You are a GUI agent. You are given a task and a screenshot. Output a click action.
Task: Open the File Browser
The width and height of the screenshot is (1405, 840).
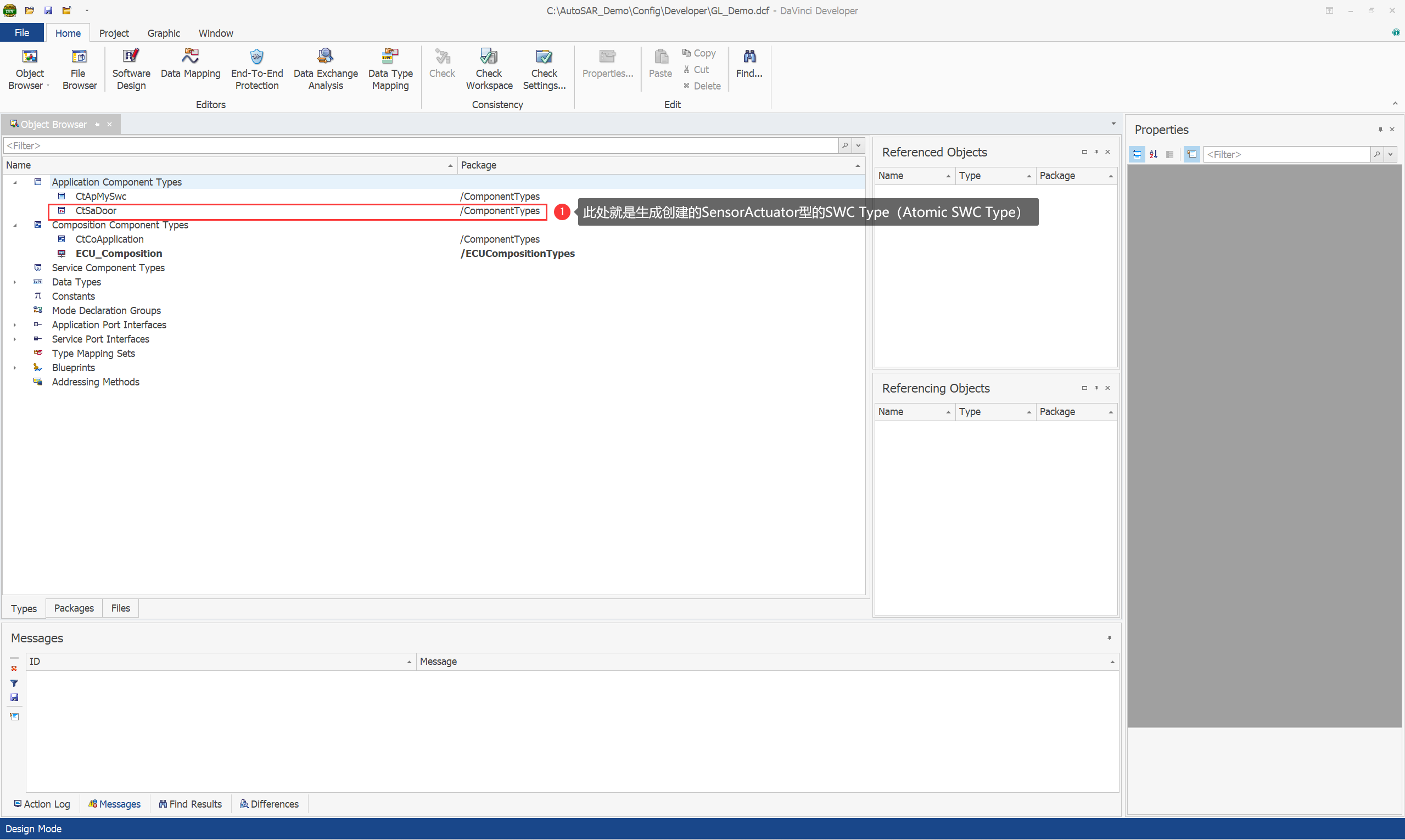pos(79,69)
